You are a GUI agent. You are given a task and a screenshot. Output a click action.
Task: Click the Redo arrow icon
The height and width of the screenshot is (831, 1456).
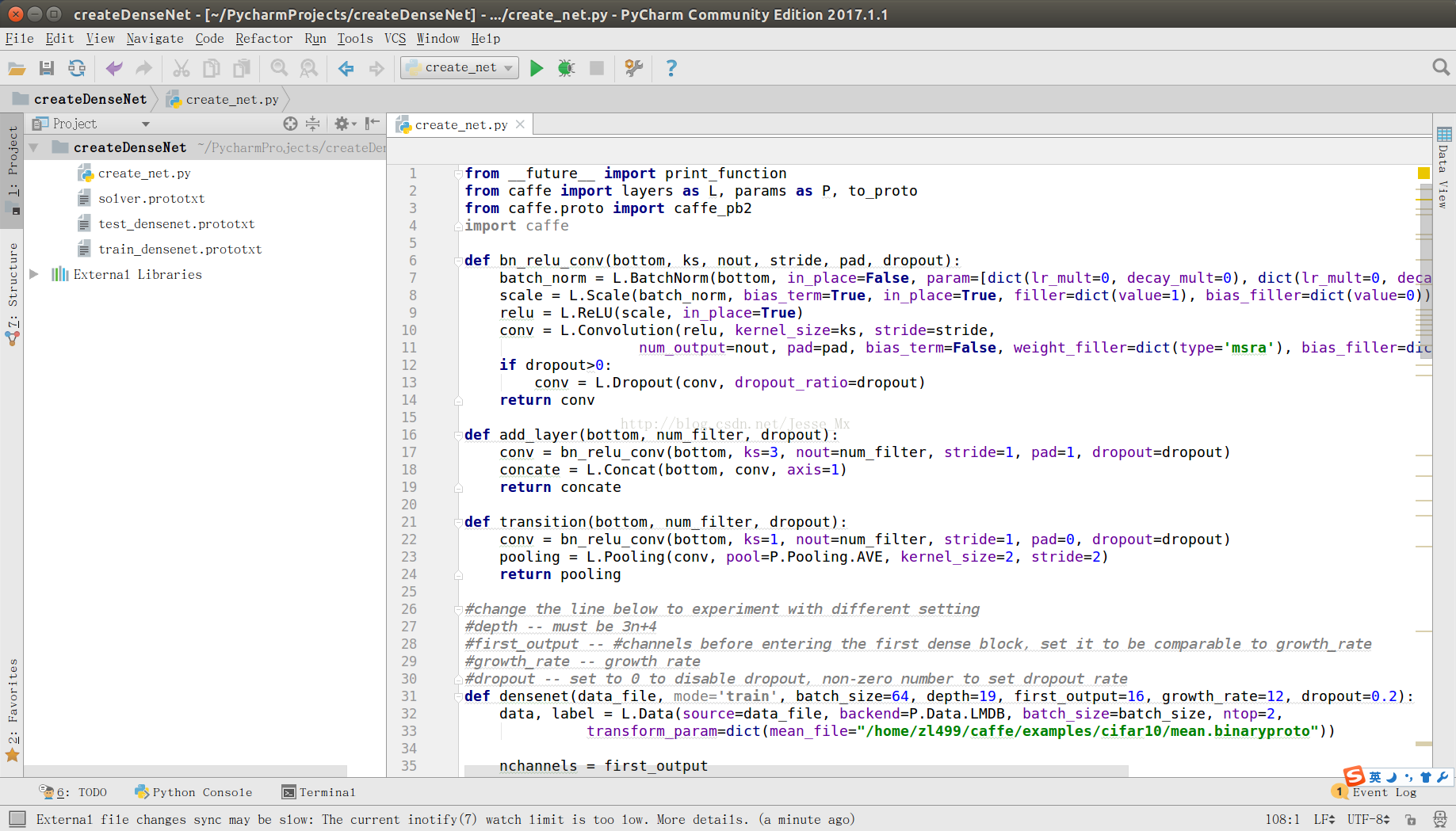[143, 69]
